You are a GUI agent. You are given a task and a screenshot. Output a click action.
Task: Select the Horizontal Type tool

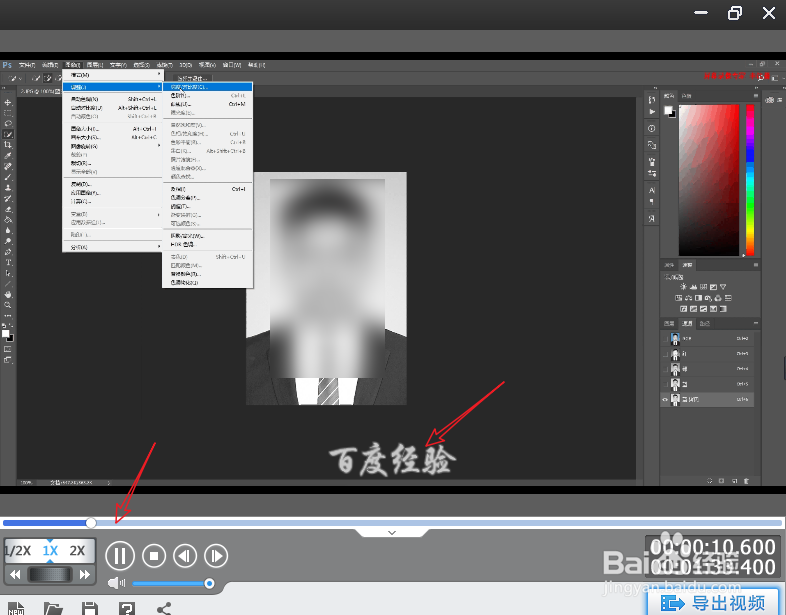8,263
